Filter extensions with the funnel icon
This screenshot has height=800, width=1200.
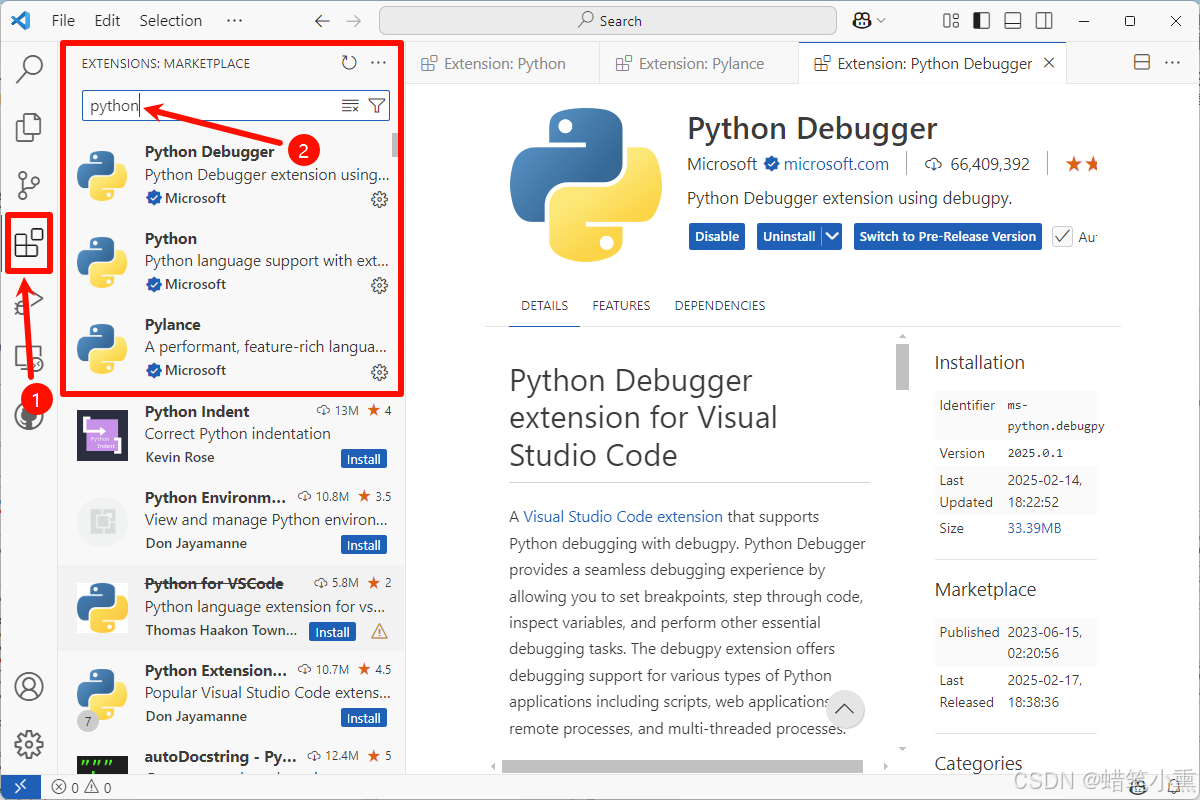[x=376, y=106]
